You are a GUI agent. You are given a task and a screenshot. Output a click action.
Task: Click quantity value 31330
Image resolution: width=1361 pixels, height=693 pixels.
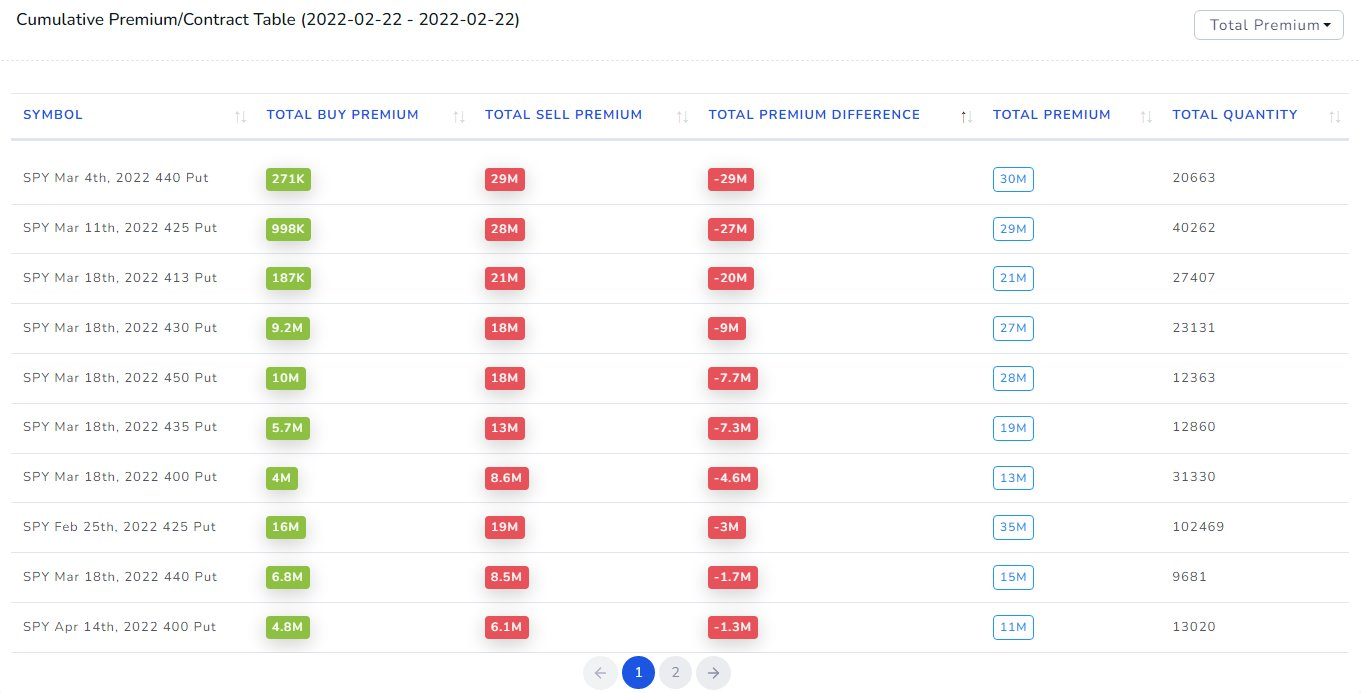click(1194, 477)
